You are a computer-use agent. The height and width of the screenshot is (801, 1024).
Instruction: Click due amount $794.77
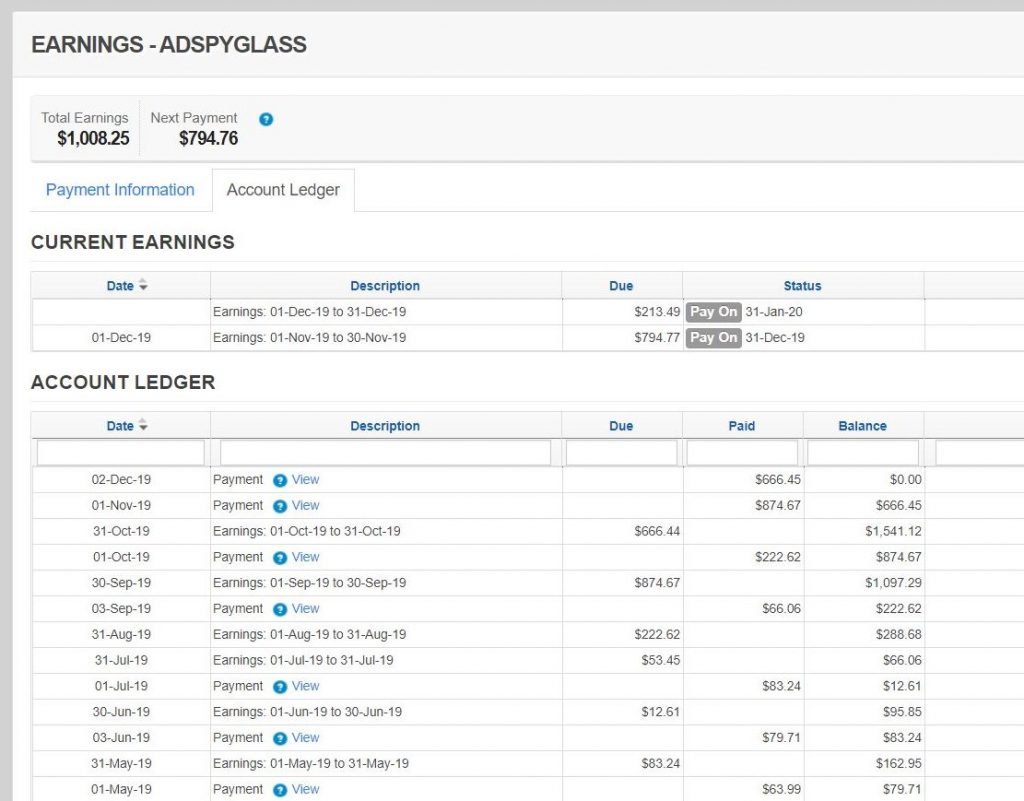click(x=657, y=338)
